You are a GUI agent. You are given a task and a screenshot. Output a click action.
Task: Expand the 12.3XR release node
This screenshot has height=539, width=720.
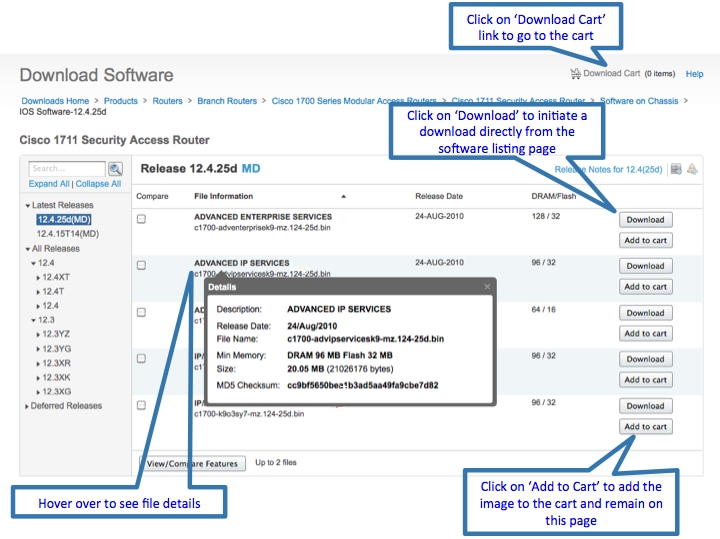tap(38, 364)
